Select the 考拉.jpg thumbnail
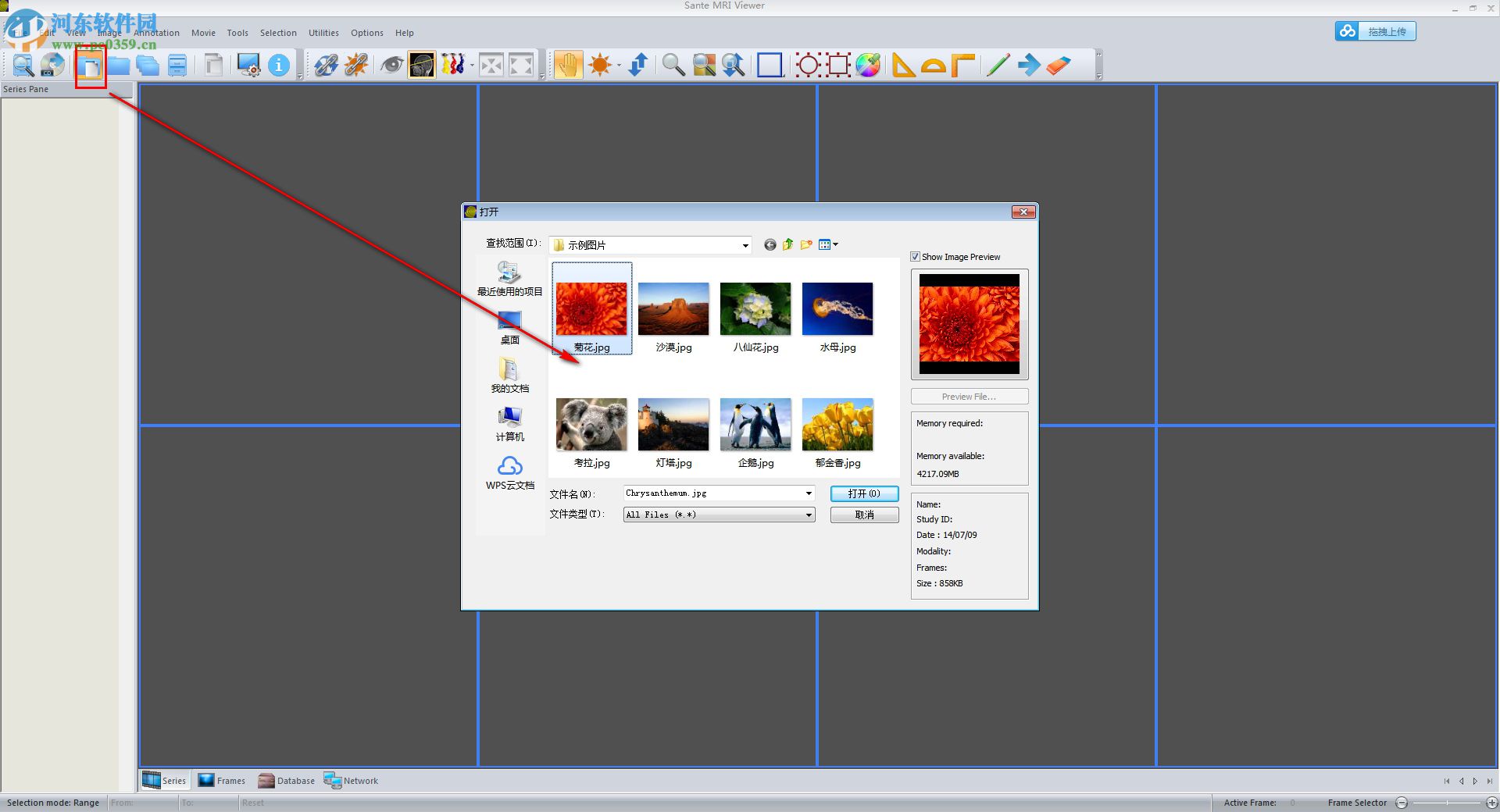The image size is (1500, 812). click(x=591, y=426)
